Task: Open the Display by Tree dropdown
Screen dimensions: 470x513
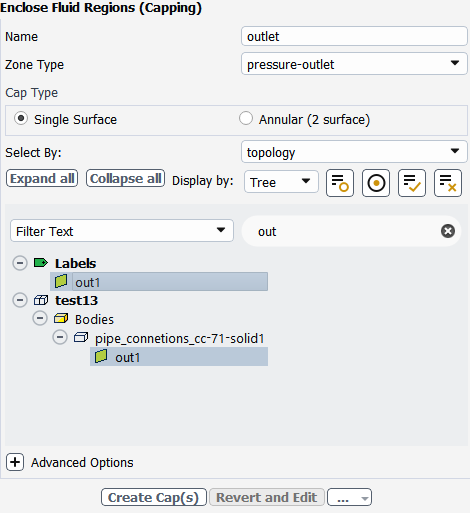Action: pos(281,182)
